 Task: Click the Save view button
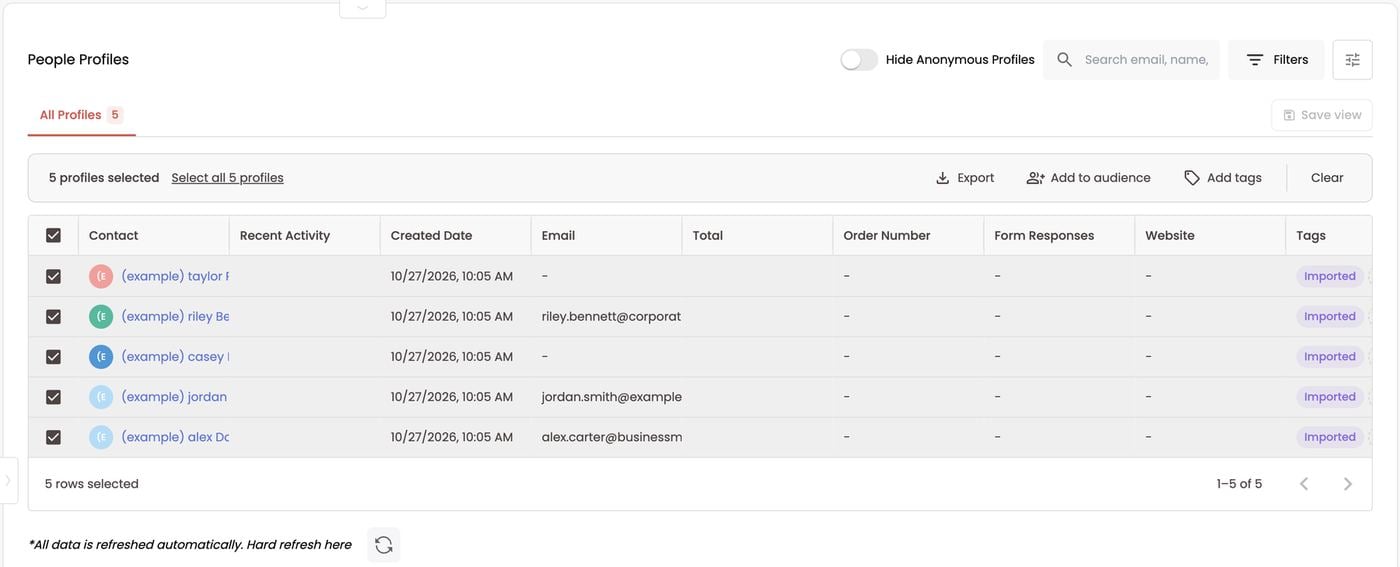pos(1322,115)
